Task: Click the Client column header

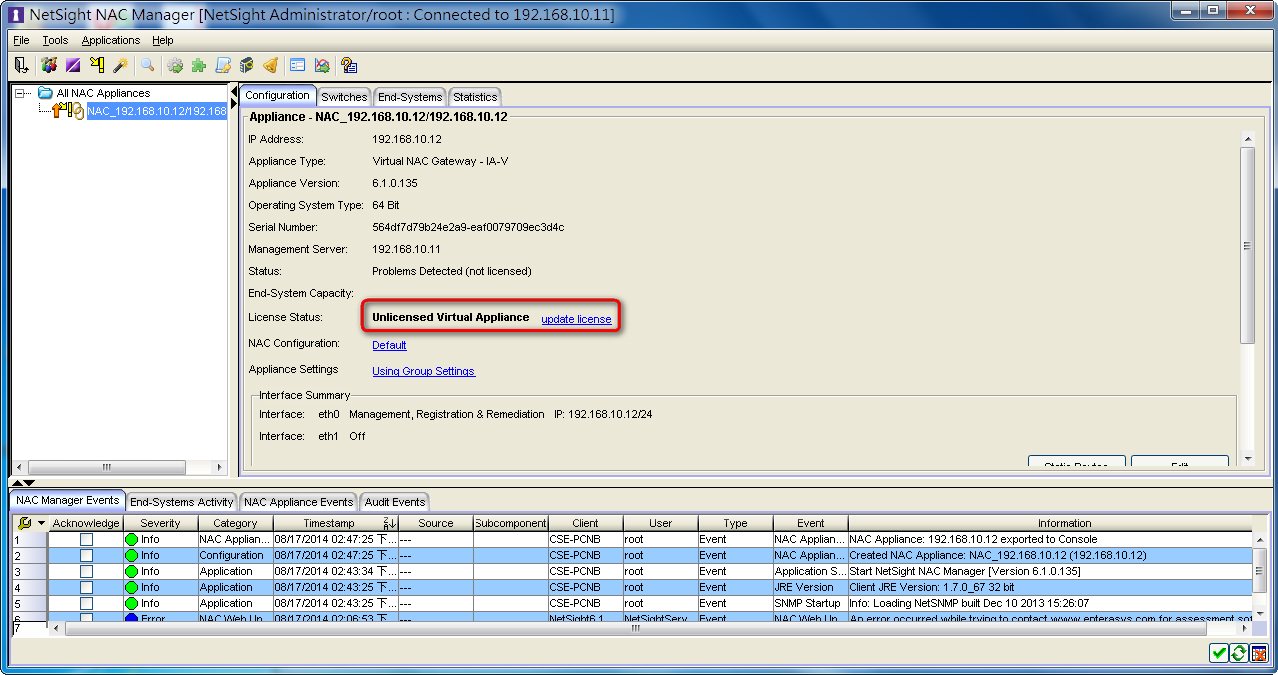Action: point(585,523)
